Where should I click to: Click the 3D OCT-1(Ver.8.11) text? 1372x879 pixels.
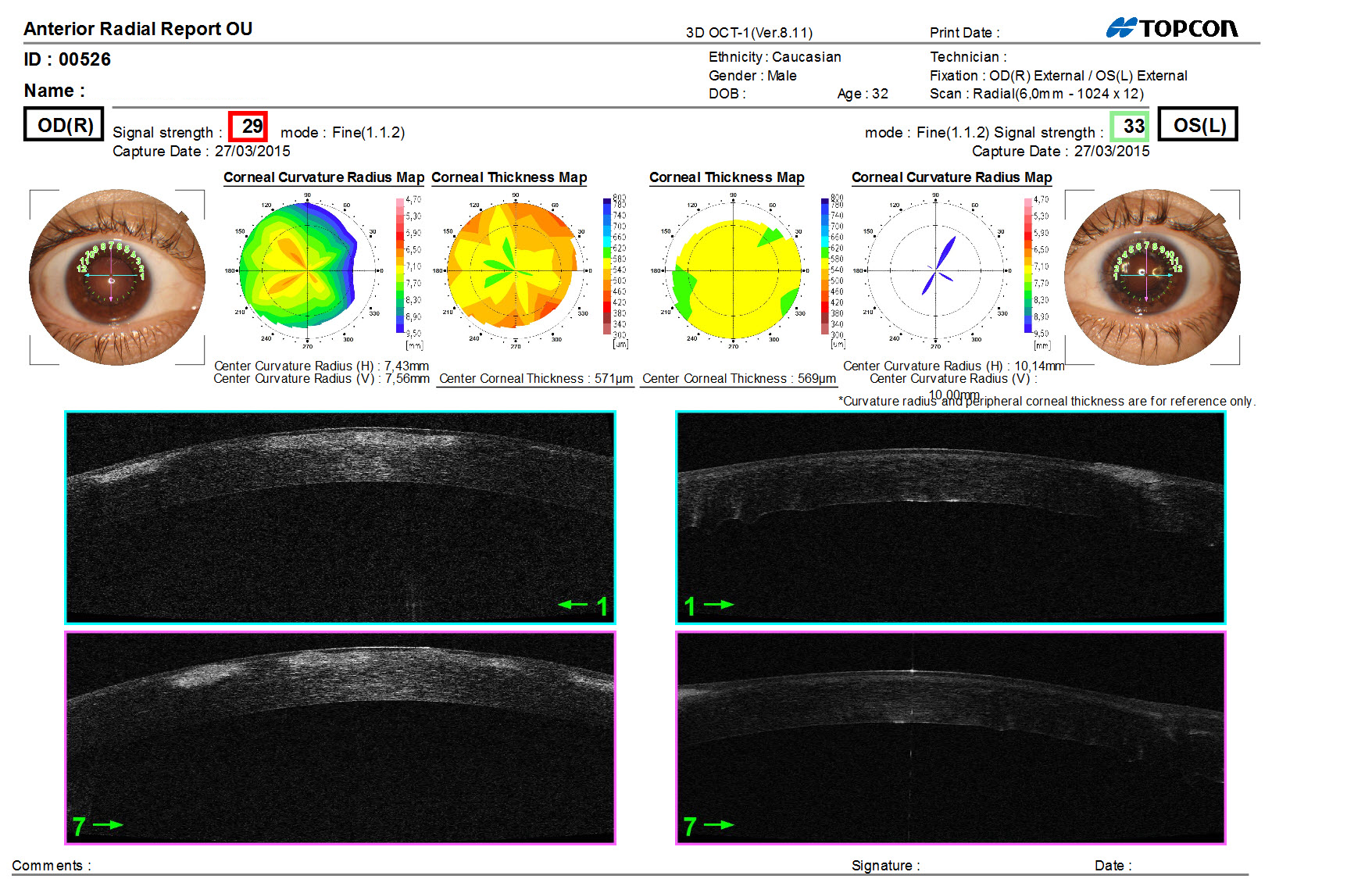[x=749, y=33]
